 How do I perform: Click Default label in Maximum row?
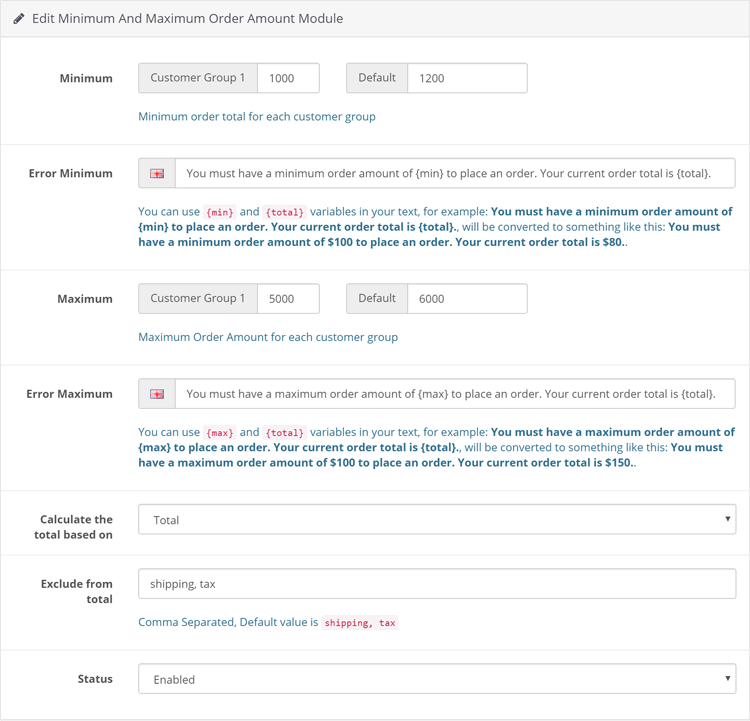coord(377,299)
